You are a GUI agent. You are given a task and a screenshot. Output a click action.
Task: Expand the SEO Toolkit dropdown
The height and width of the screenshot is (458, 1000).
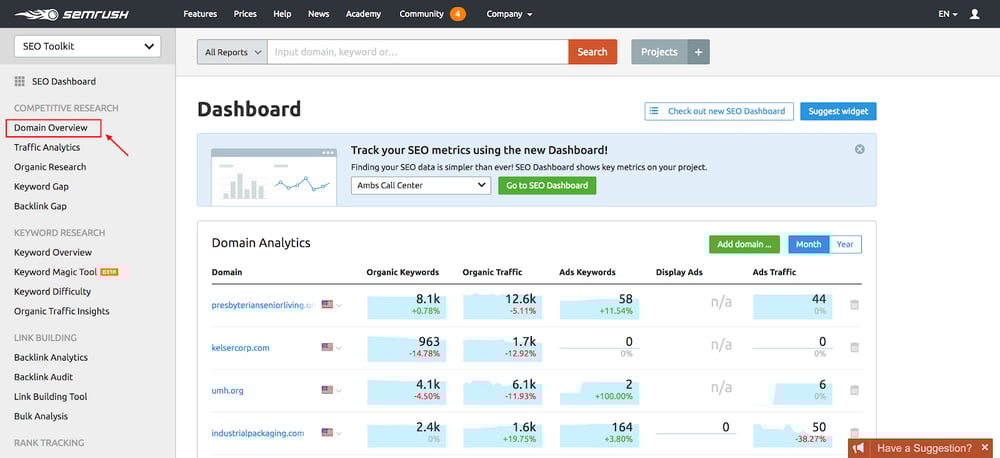coord(87,47)
